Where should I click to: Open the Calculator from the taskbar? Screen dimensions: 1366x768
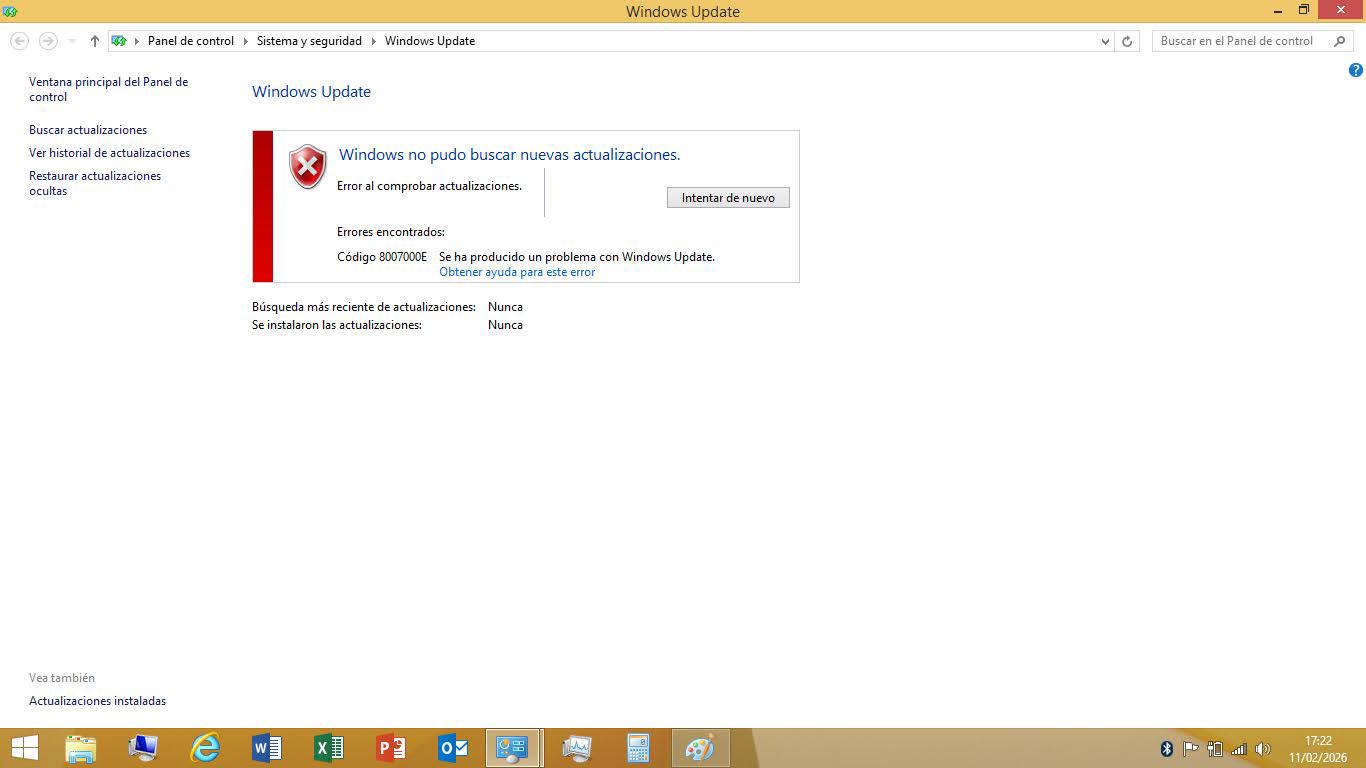click(637, 747)
